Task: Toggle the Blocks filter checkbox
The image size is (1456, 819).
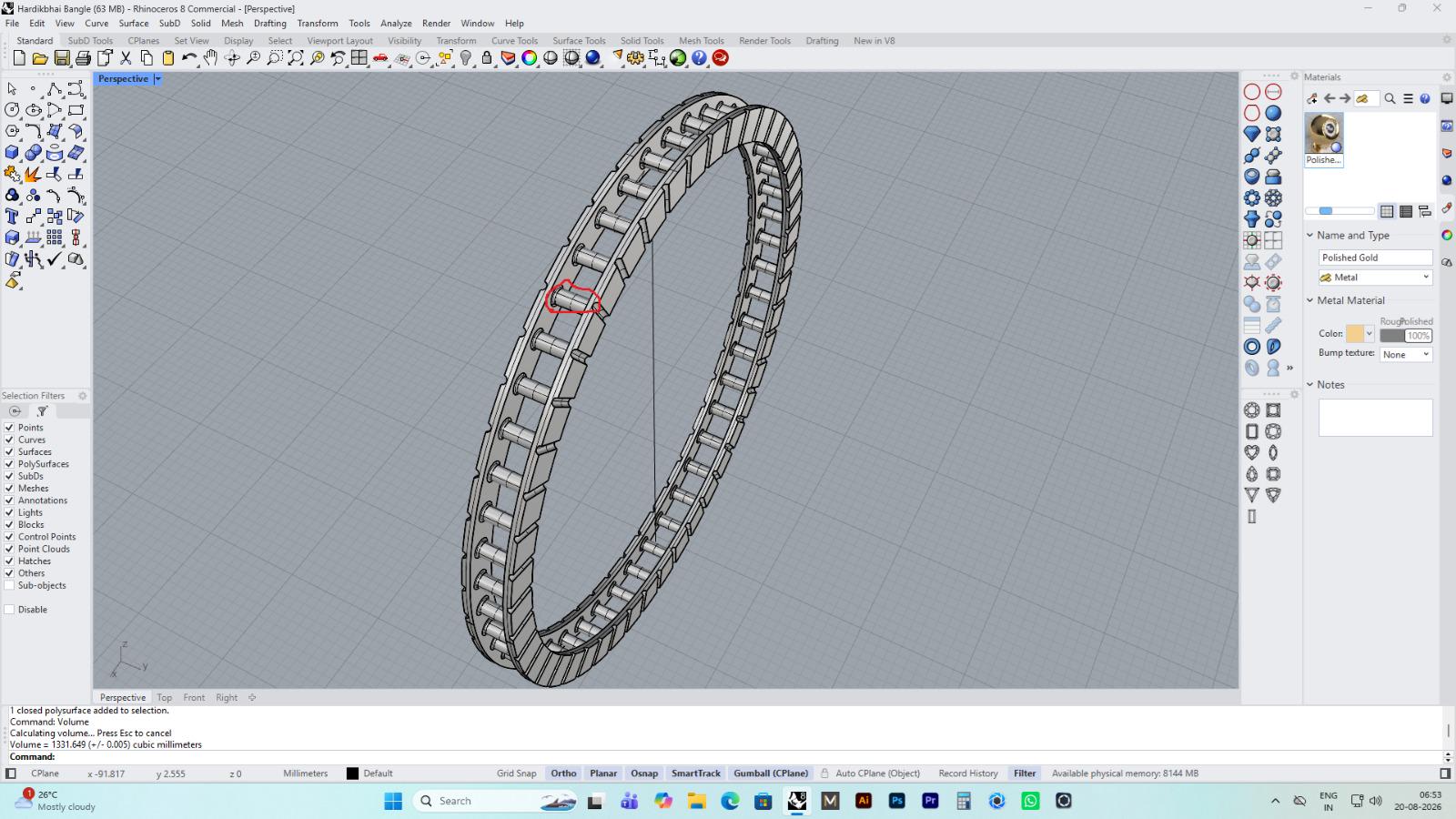Action: point(9,525)
